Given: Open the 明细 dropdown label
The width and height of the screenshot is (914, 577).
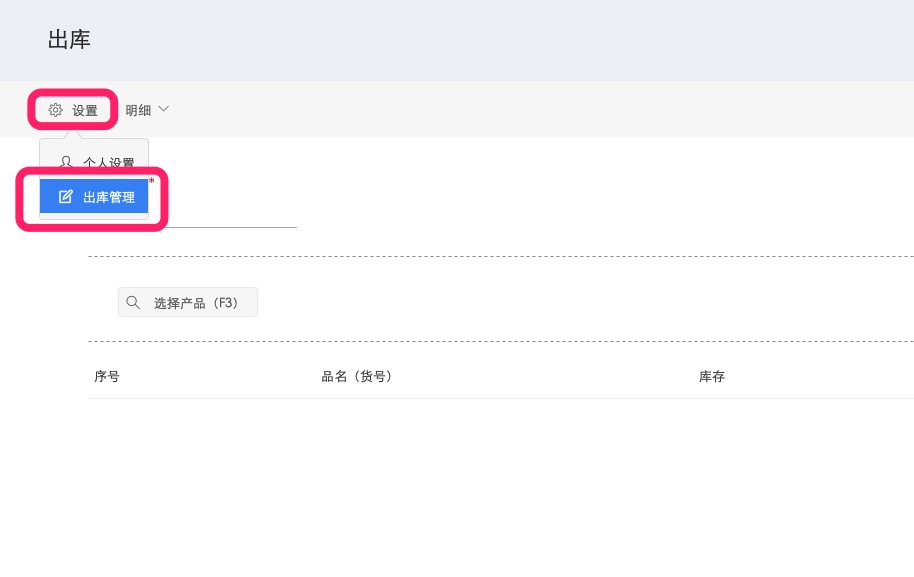Looking at the screenshot, I should click(138, 110).
